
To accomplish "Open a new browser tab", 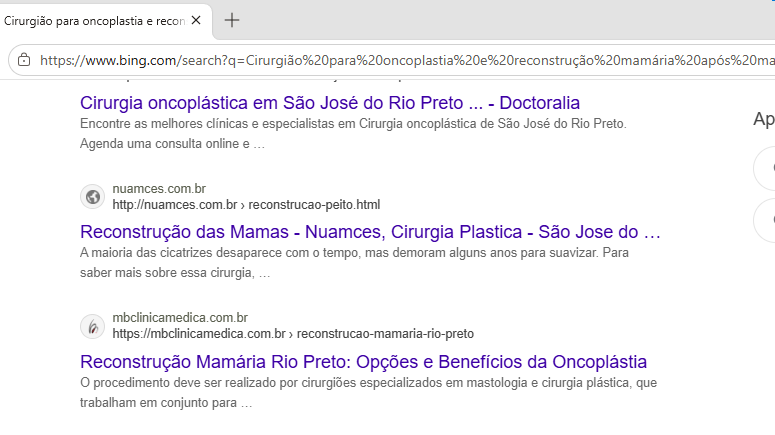I will [x=232, y=20].
